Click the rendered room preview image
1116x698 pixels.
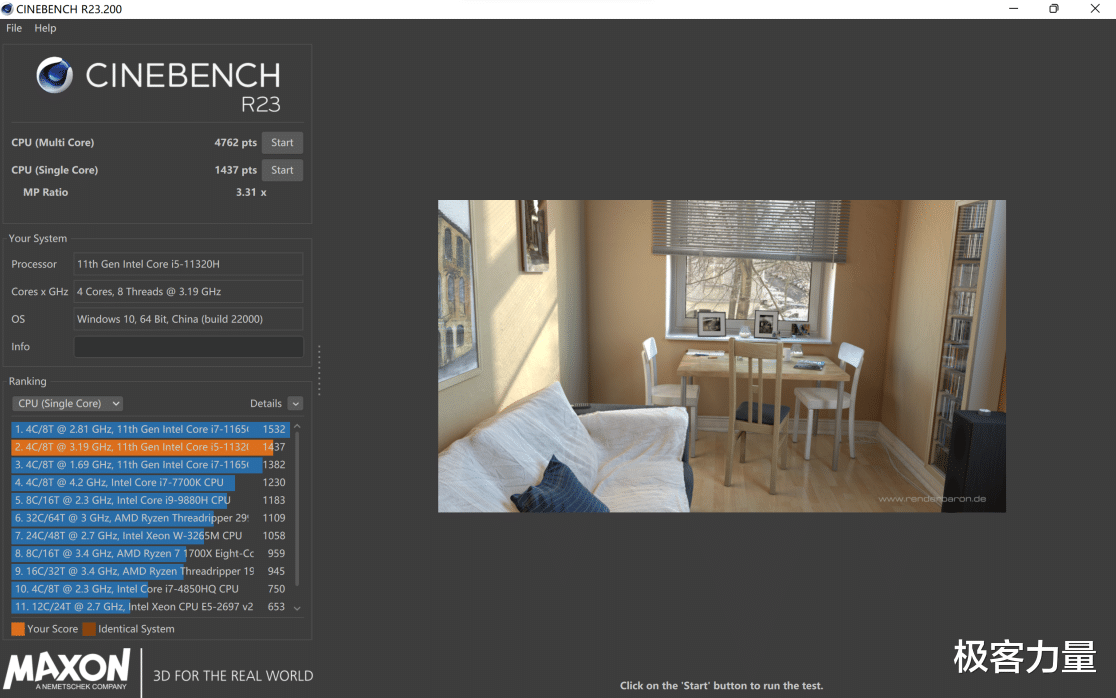point(722,356)
